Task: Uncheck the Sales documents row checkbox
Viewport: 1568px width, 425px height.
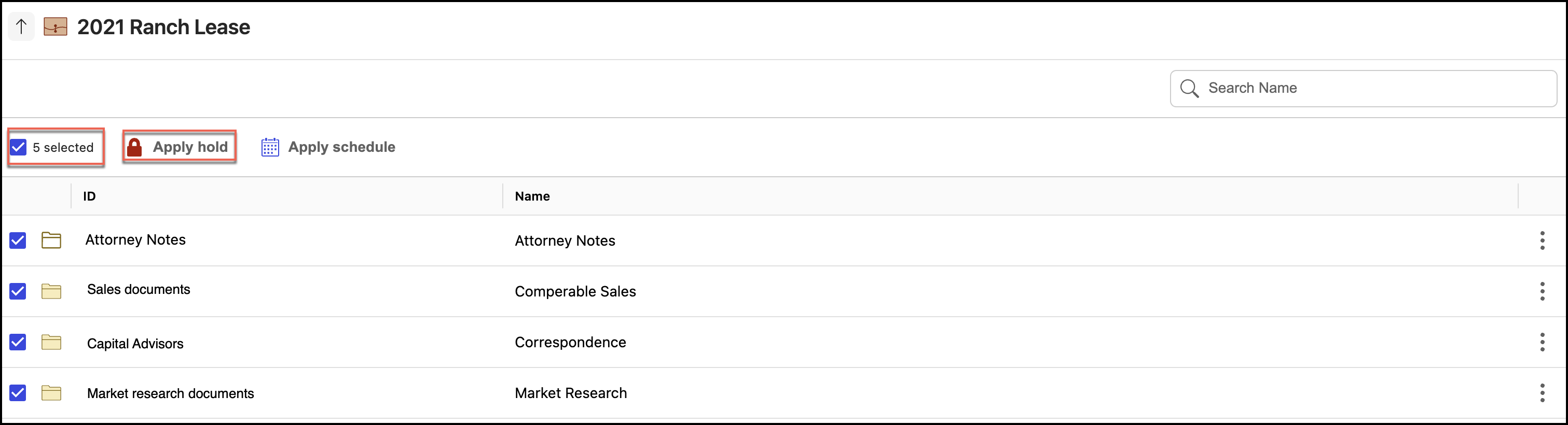Action: (x=18, y=291)
